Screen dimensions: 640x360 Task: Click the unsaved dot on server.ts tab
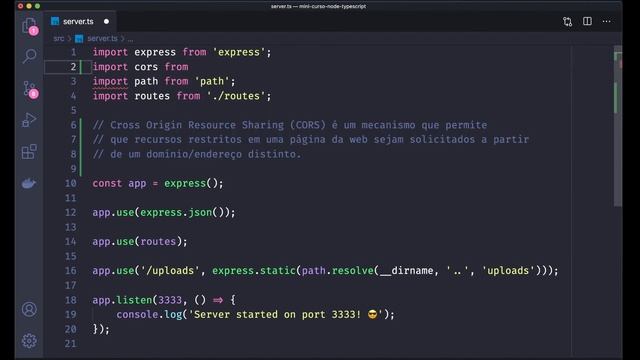pyautogui.click(x=106, y=21)
